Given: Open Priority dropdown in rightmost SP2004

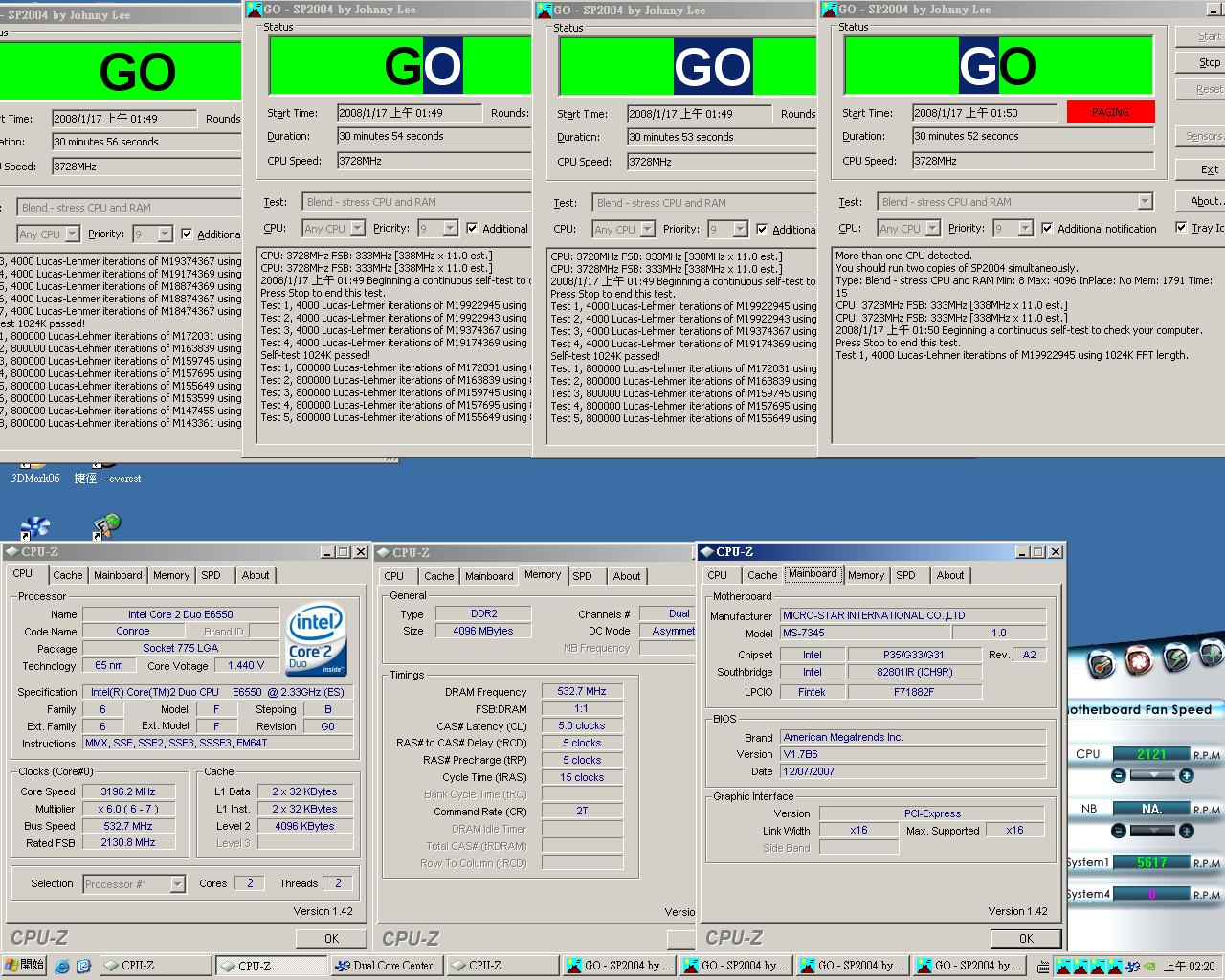Looking at the screenshot, I should click(1026, 229).
